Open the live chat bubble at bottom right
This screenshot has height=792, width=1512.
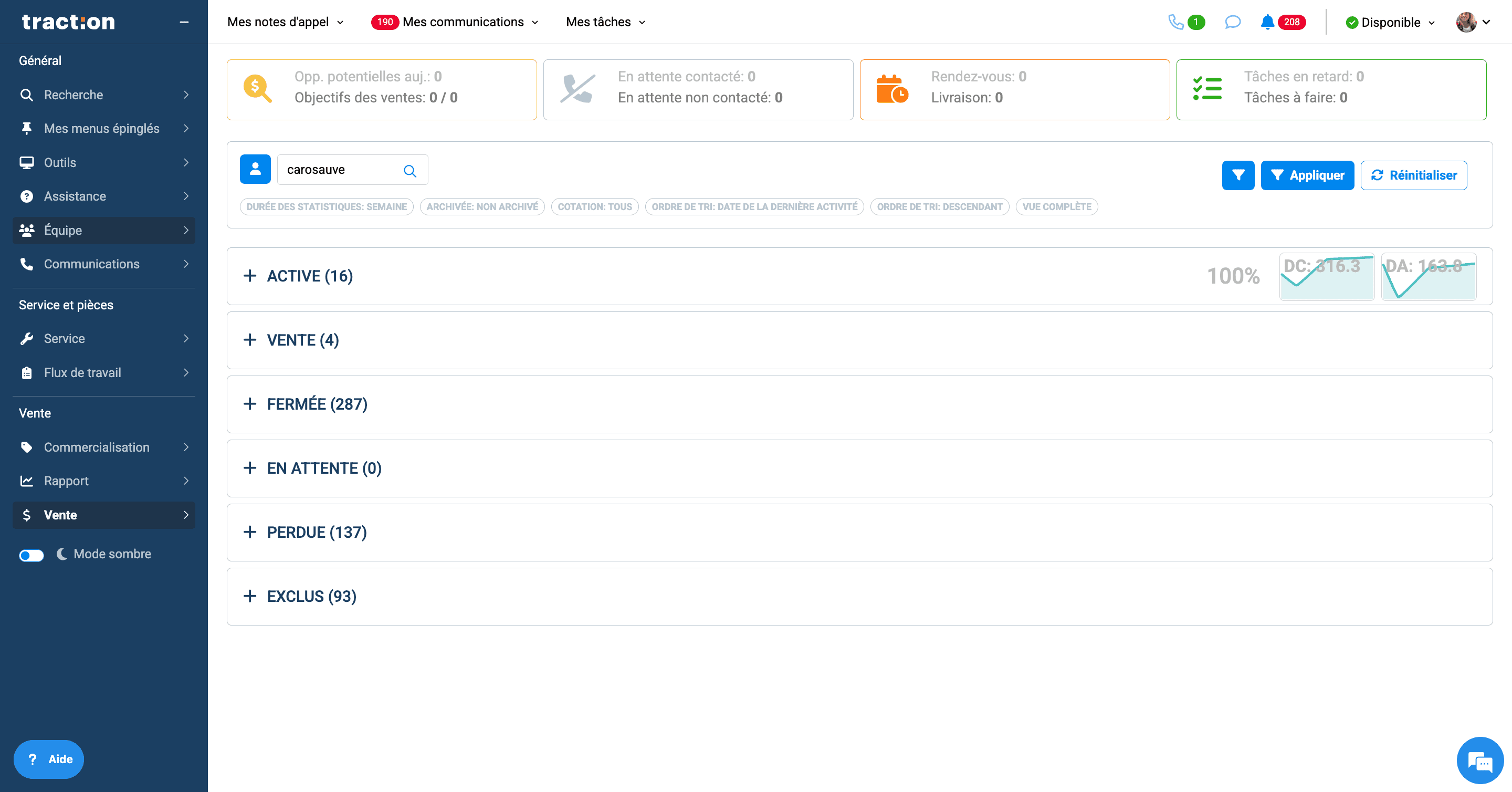(x=1480, y=760)
